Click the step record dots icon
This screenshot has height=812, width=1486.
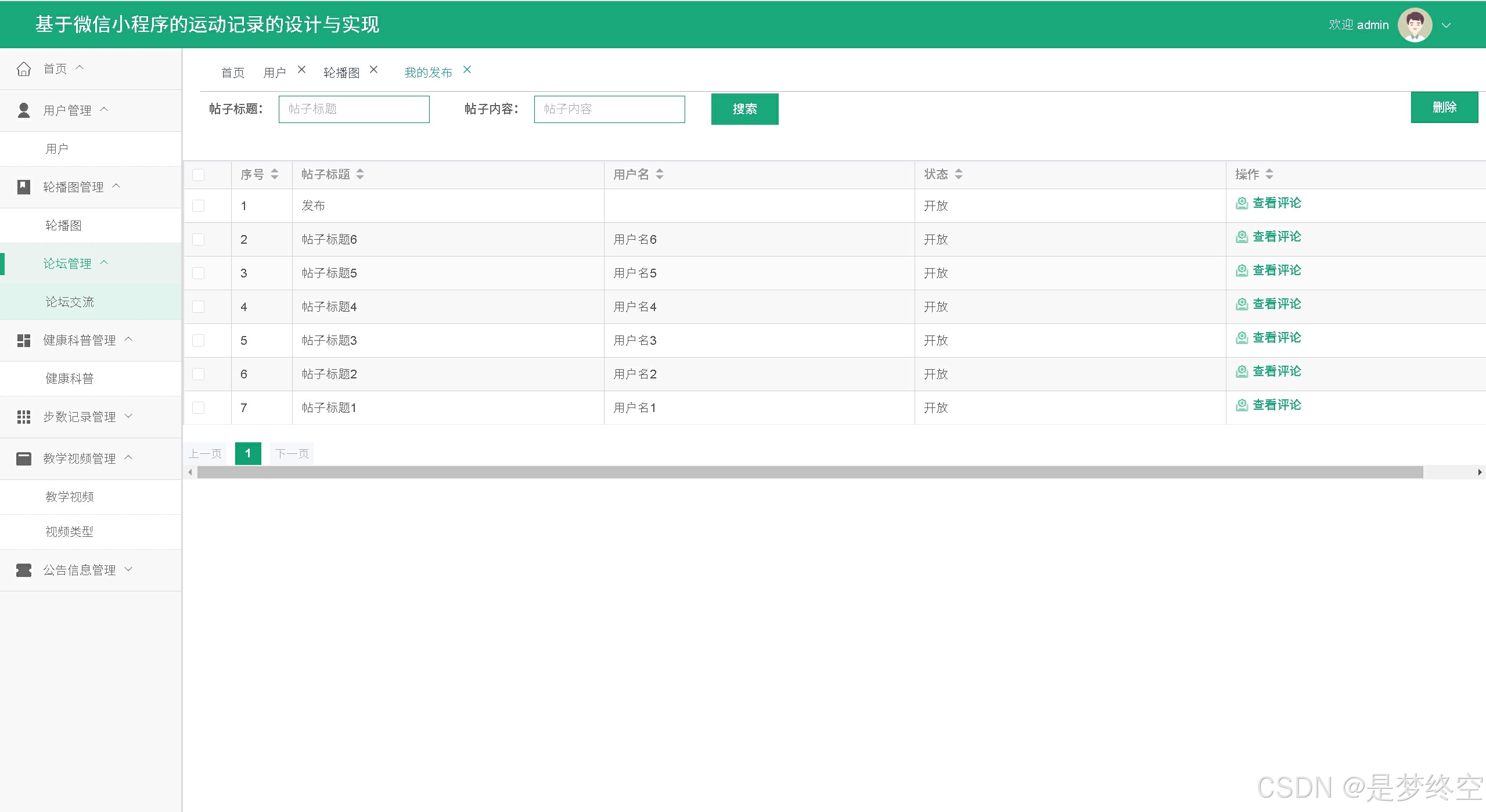click(x=24, y=417)
